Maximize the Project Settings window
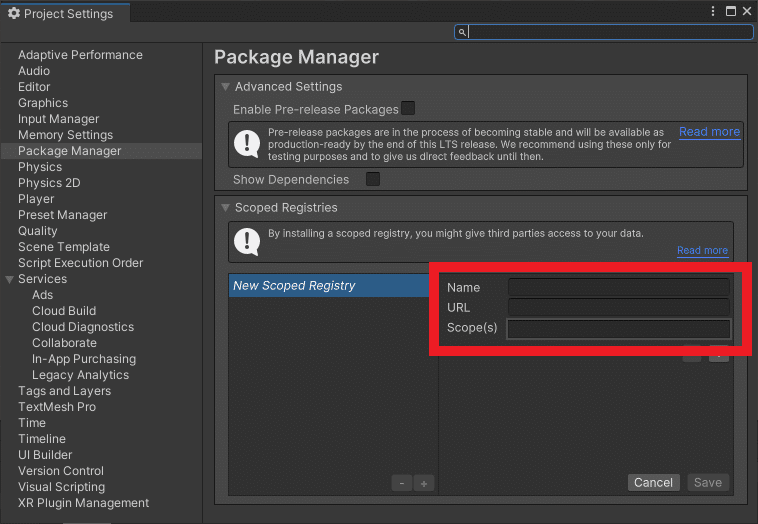The image size is (758, 524). click(x=731, y=11)
